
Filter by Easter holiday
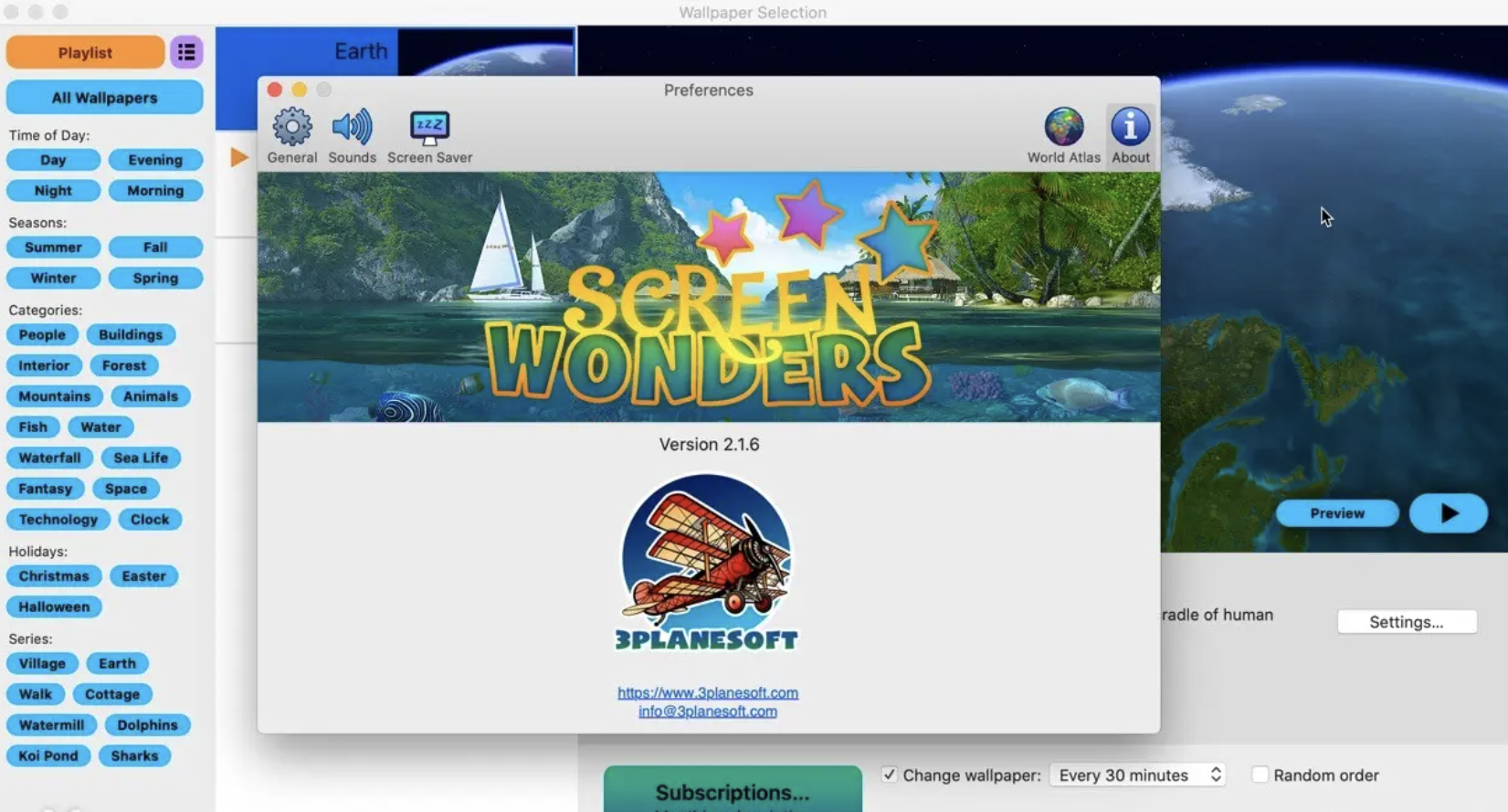point(144,576)
